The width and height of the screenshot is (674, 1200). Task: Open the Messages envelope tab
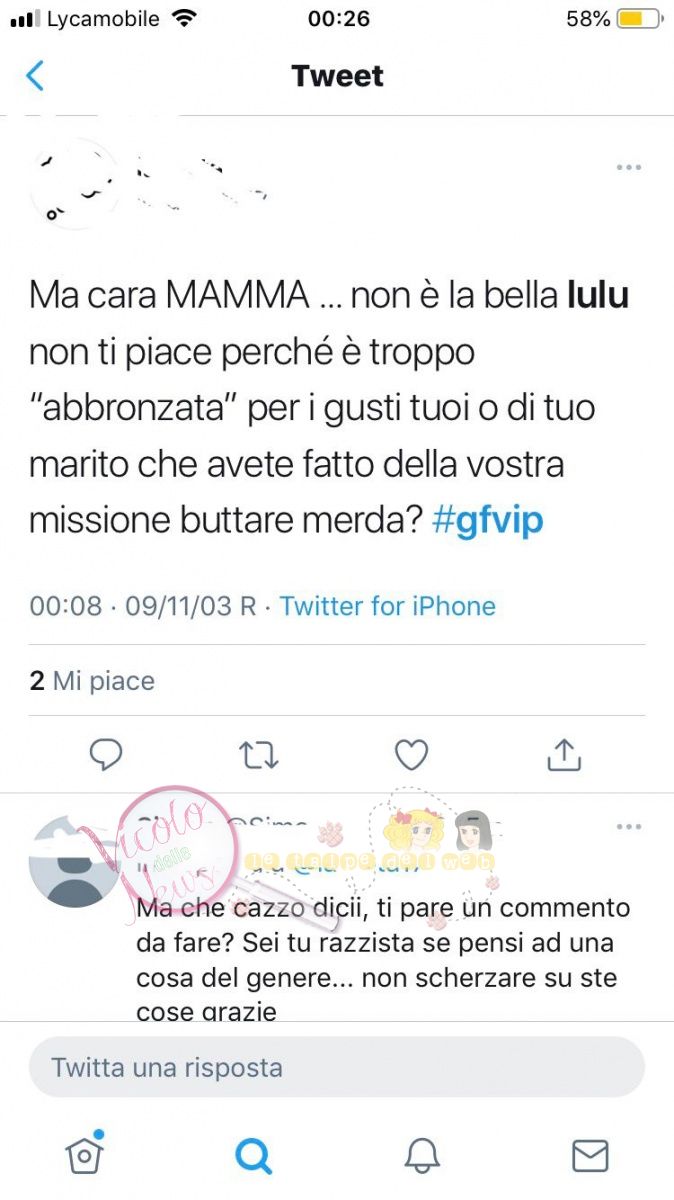pyautogui.click(x=590, y=1156)
